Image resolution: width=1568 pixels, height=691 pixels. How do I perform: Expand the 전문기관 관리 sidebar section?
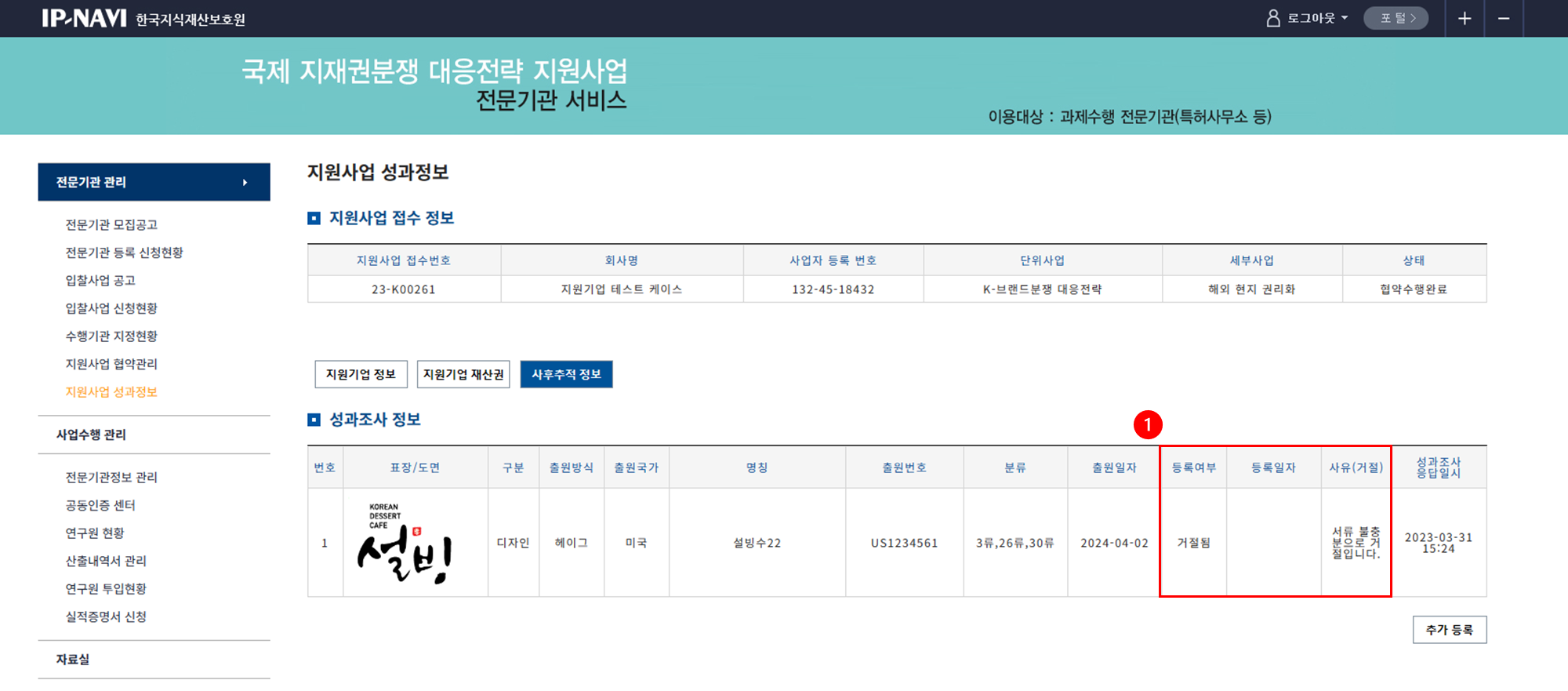(x=154, y=182)
